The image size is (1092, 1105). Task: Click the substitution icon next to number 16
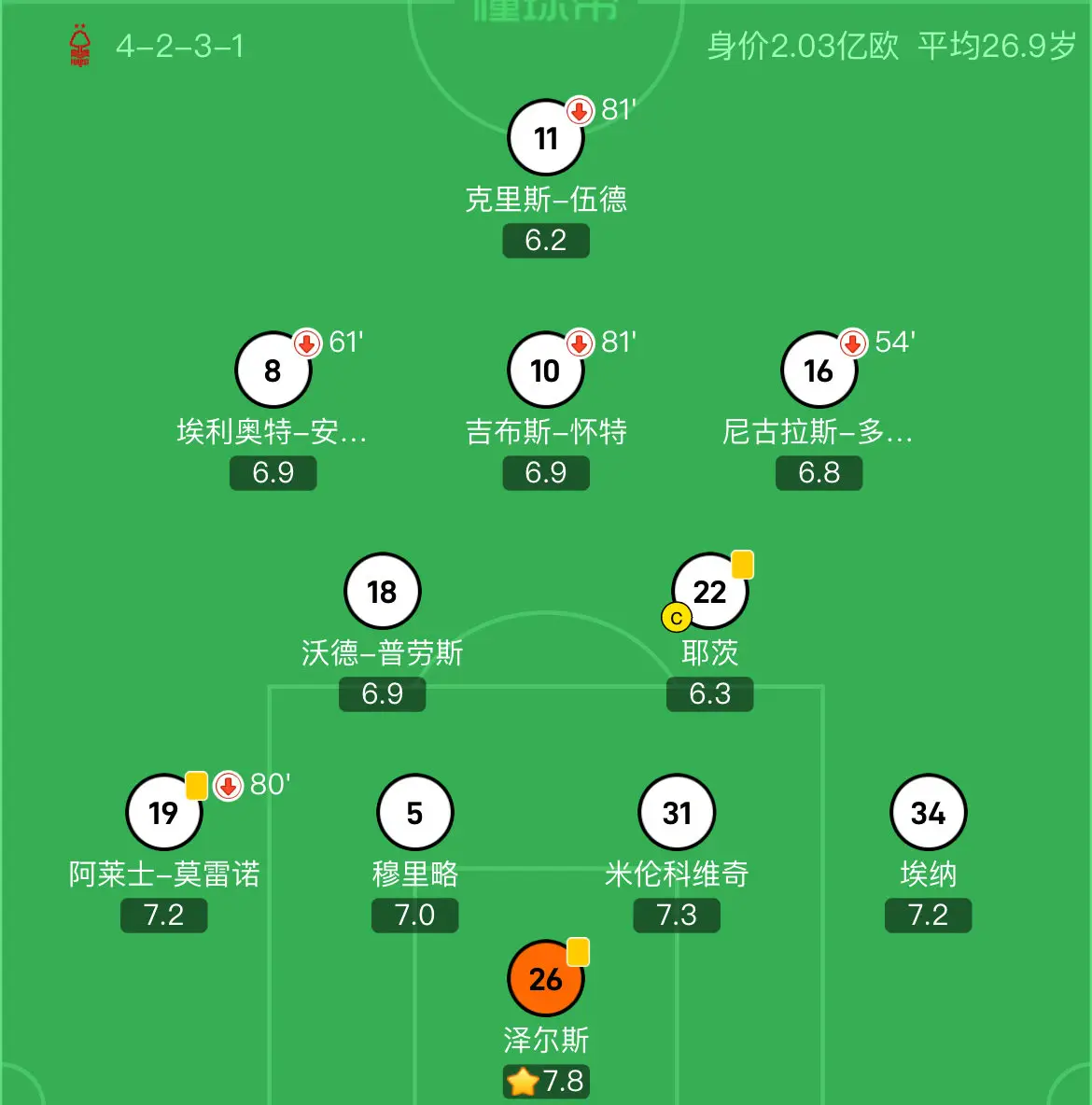(852, 343)
